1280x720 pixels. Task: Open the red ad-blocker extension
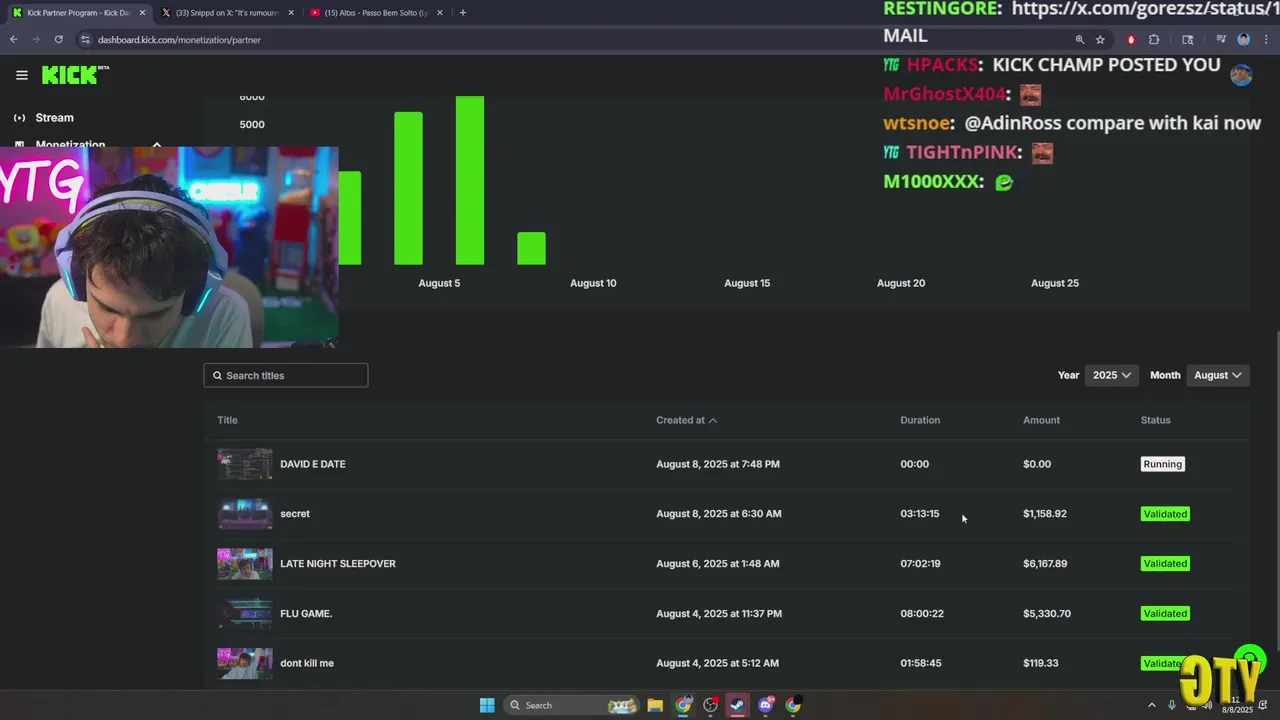click(1131, 39)
